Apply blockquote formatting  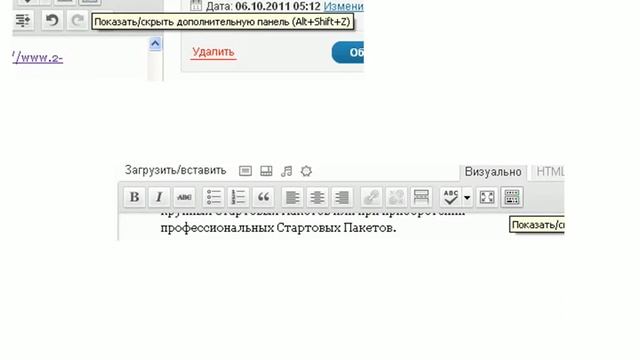pos(263,197)
